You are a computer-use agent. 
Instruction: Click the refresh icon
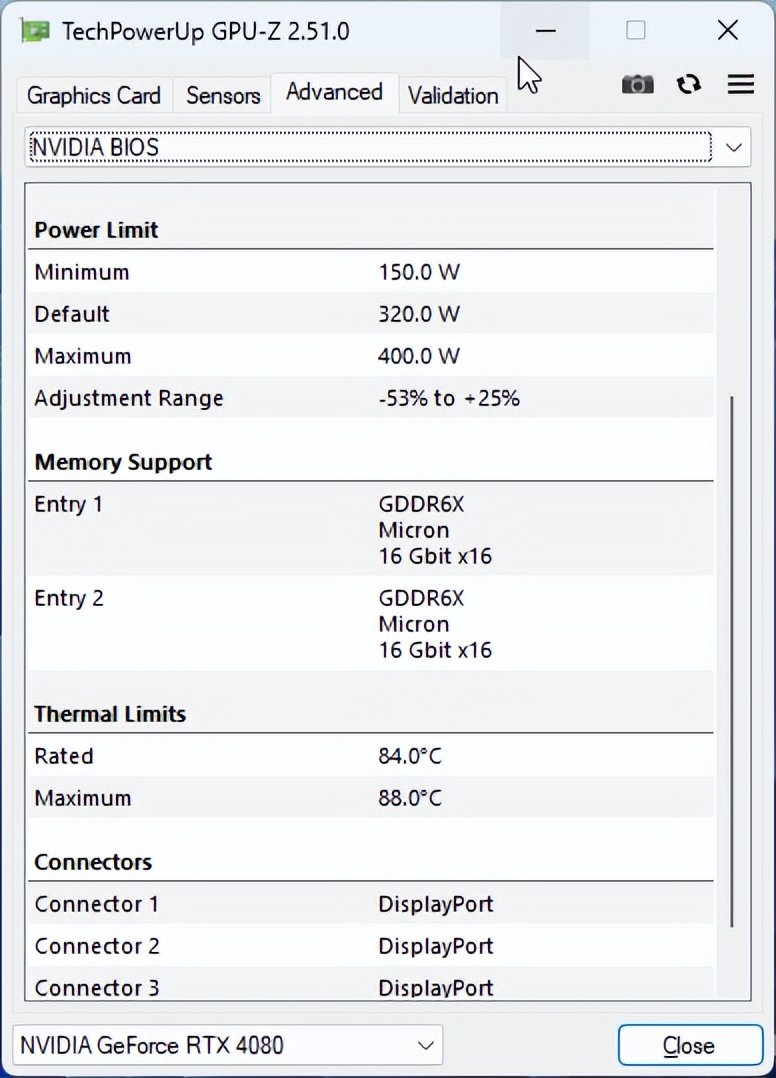pyautogui.click(x=688, y=85)
